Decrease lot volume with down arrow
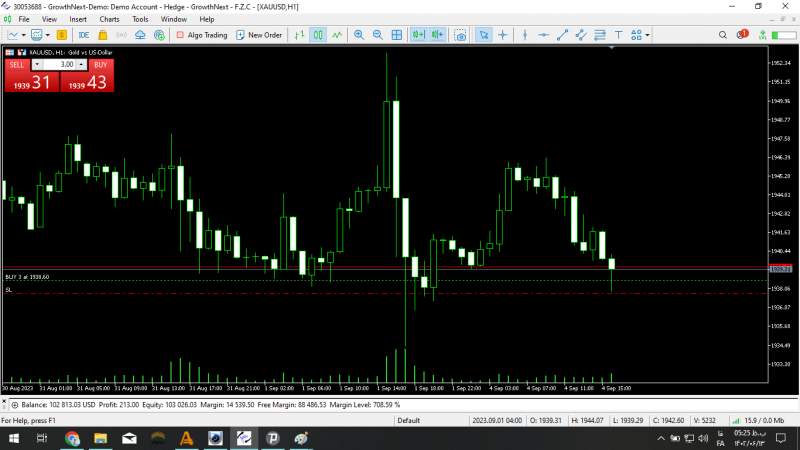800x450 pixels. [37, 64]
